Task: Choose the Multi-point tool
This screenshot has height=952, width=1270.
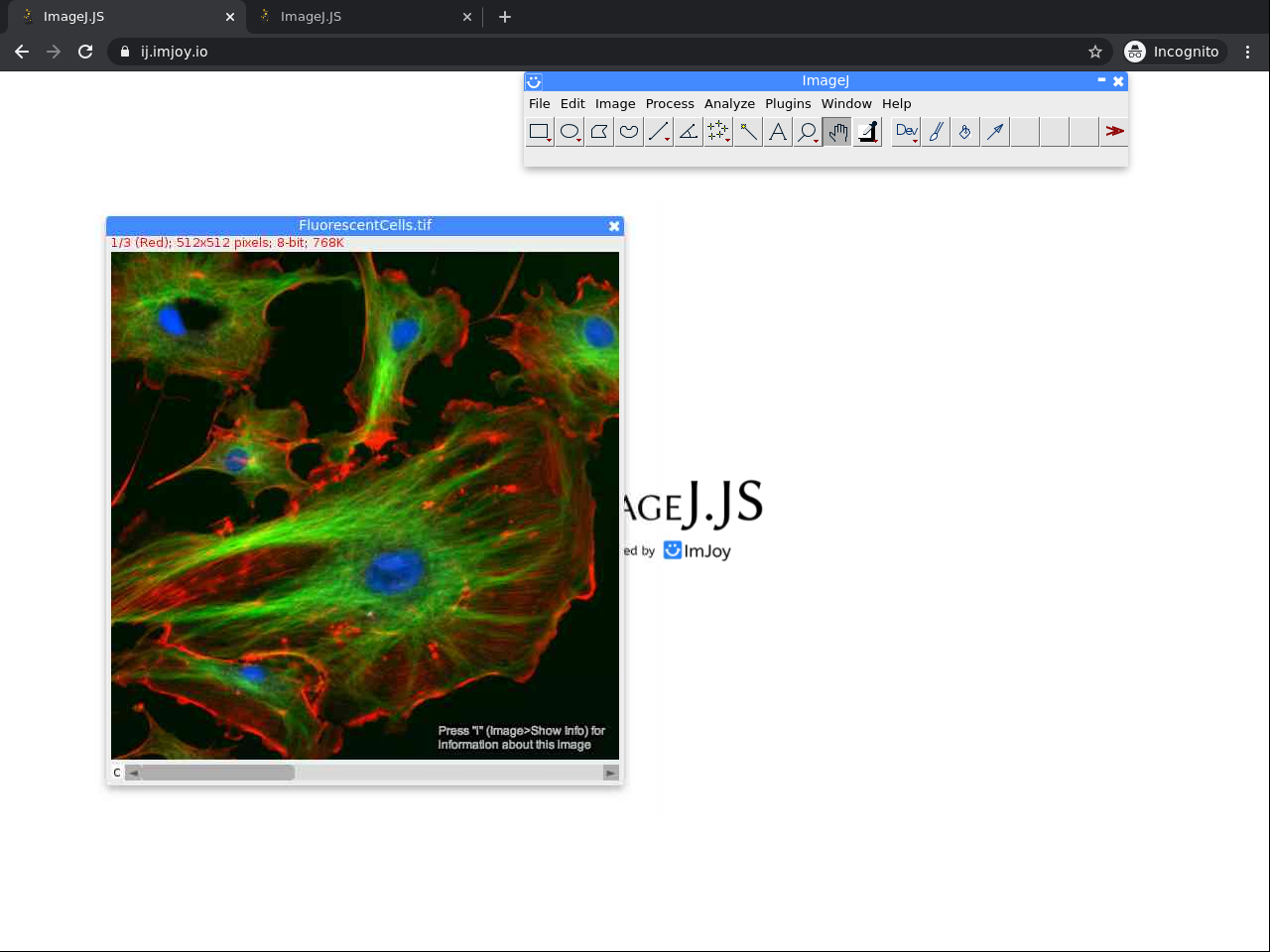Action: point(718,131)
